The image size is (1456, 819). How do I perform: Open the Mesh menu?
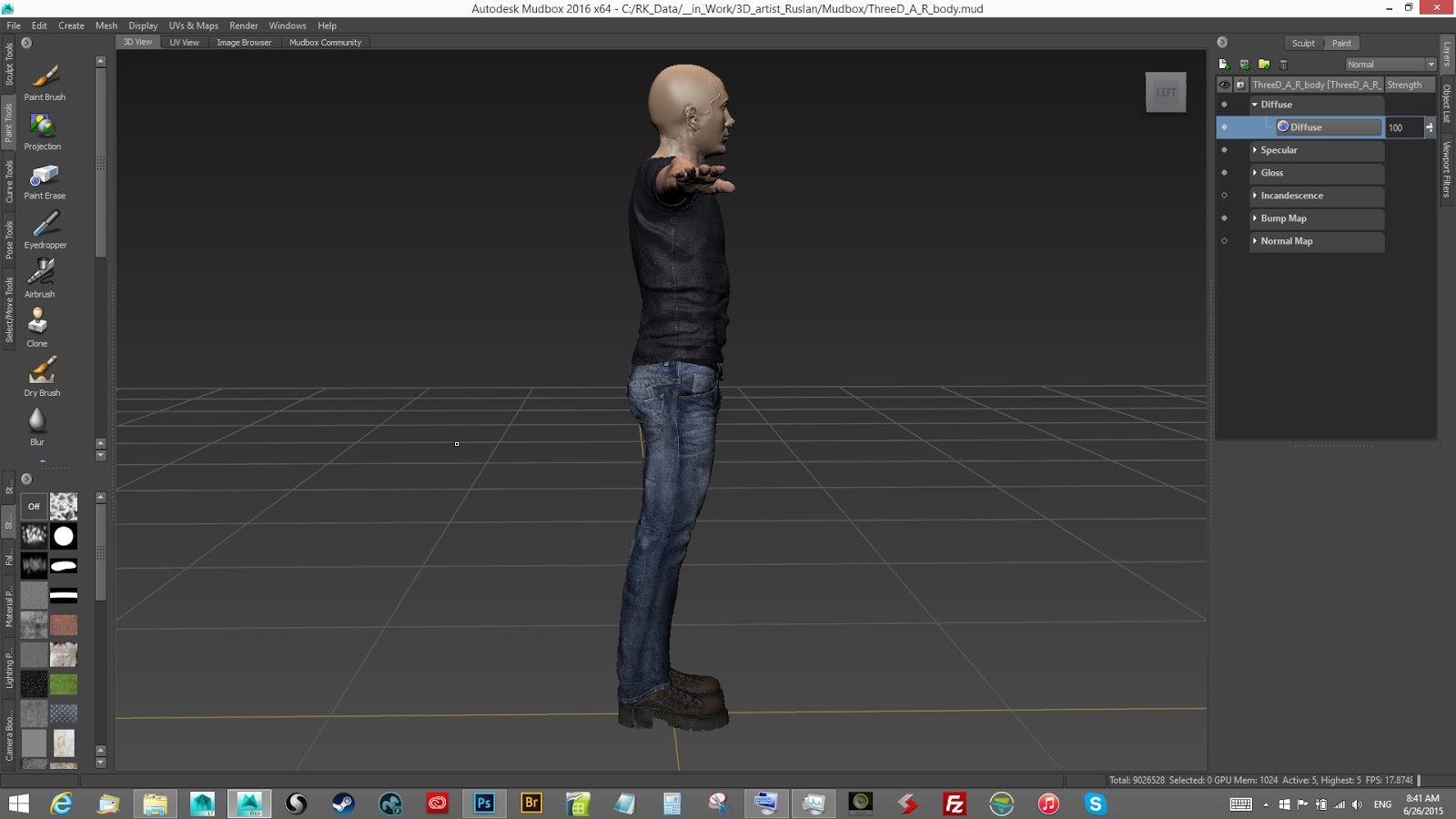(x=106, y=25)
